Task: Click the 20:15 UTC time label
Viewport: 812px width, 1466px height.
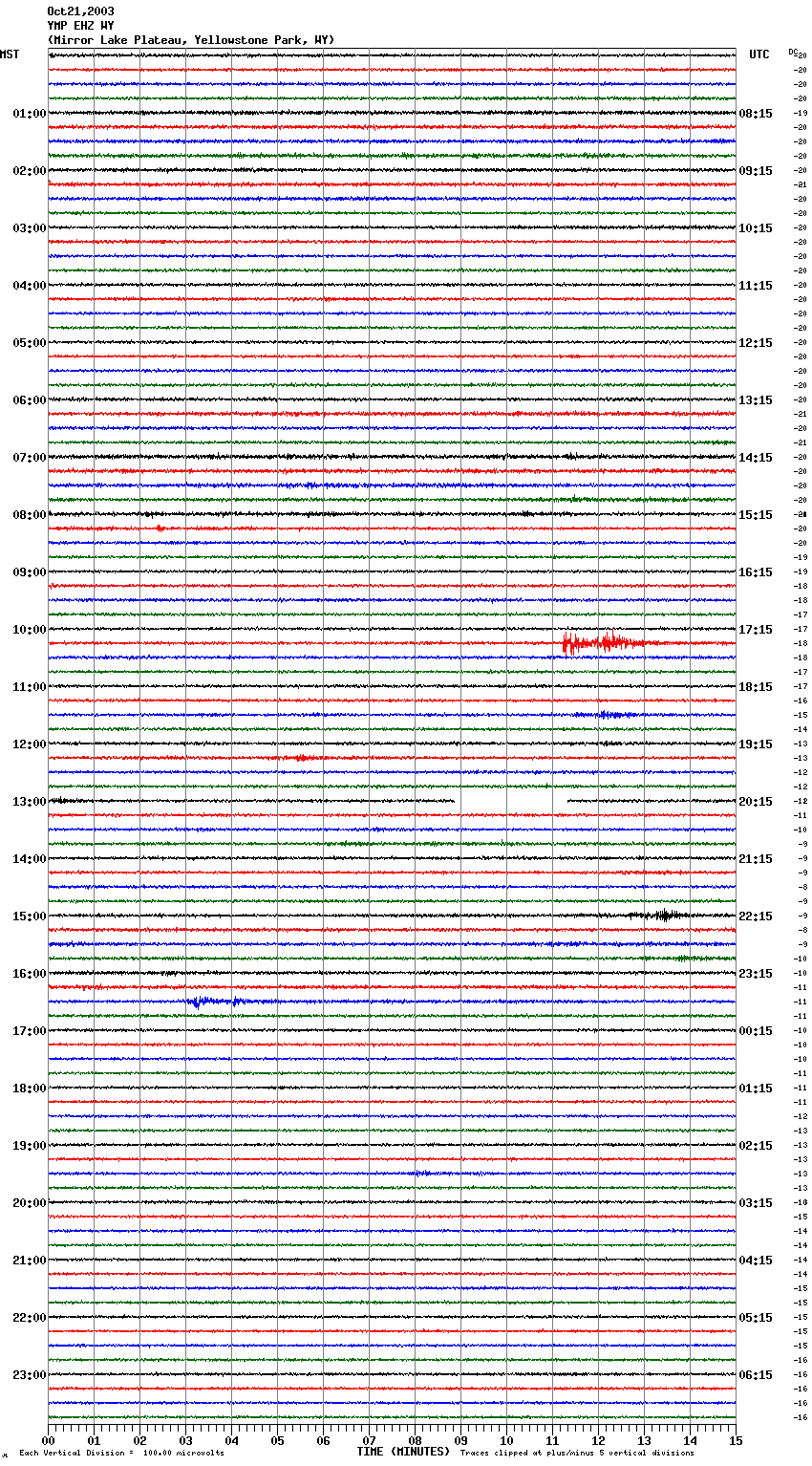Action: 756,802
